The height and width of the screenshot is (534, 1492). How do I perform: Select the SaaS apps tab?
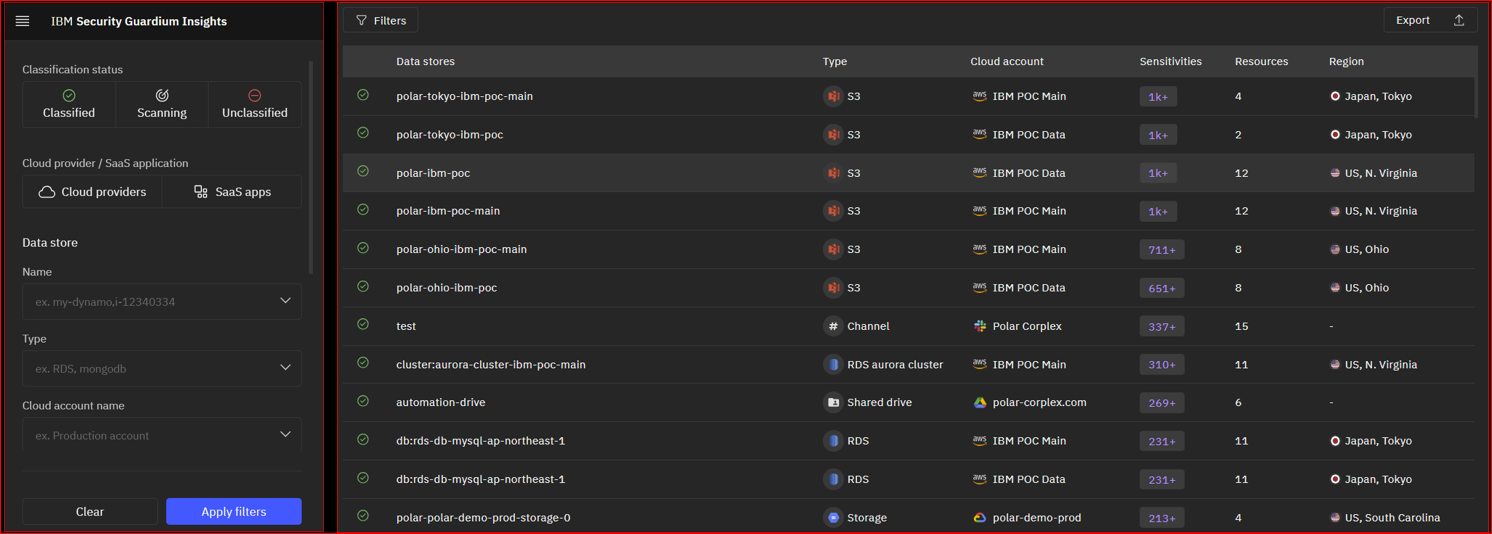pyautogui.click(x=232, y=192)
